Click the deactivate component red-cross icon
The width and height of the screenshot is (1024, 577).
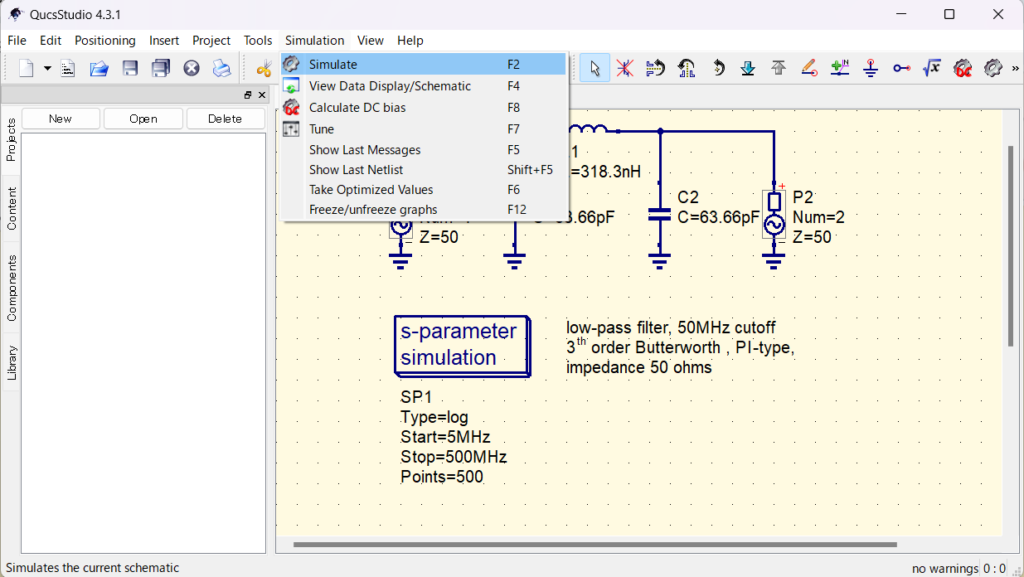[625, 68]
